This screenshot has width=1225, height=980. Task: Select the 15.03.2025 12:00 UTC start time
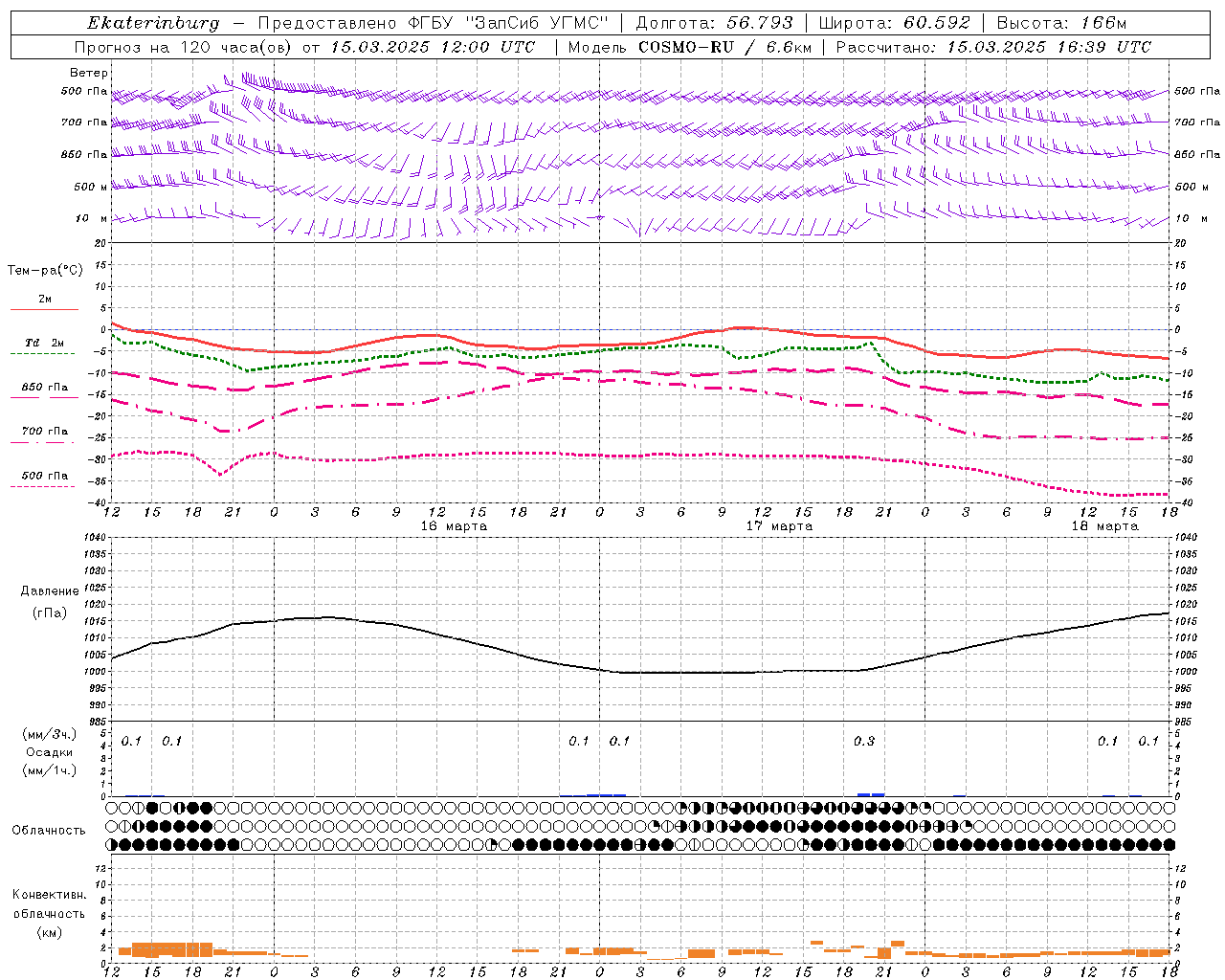click(433, 47)
